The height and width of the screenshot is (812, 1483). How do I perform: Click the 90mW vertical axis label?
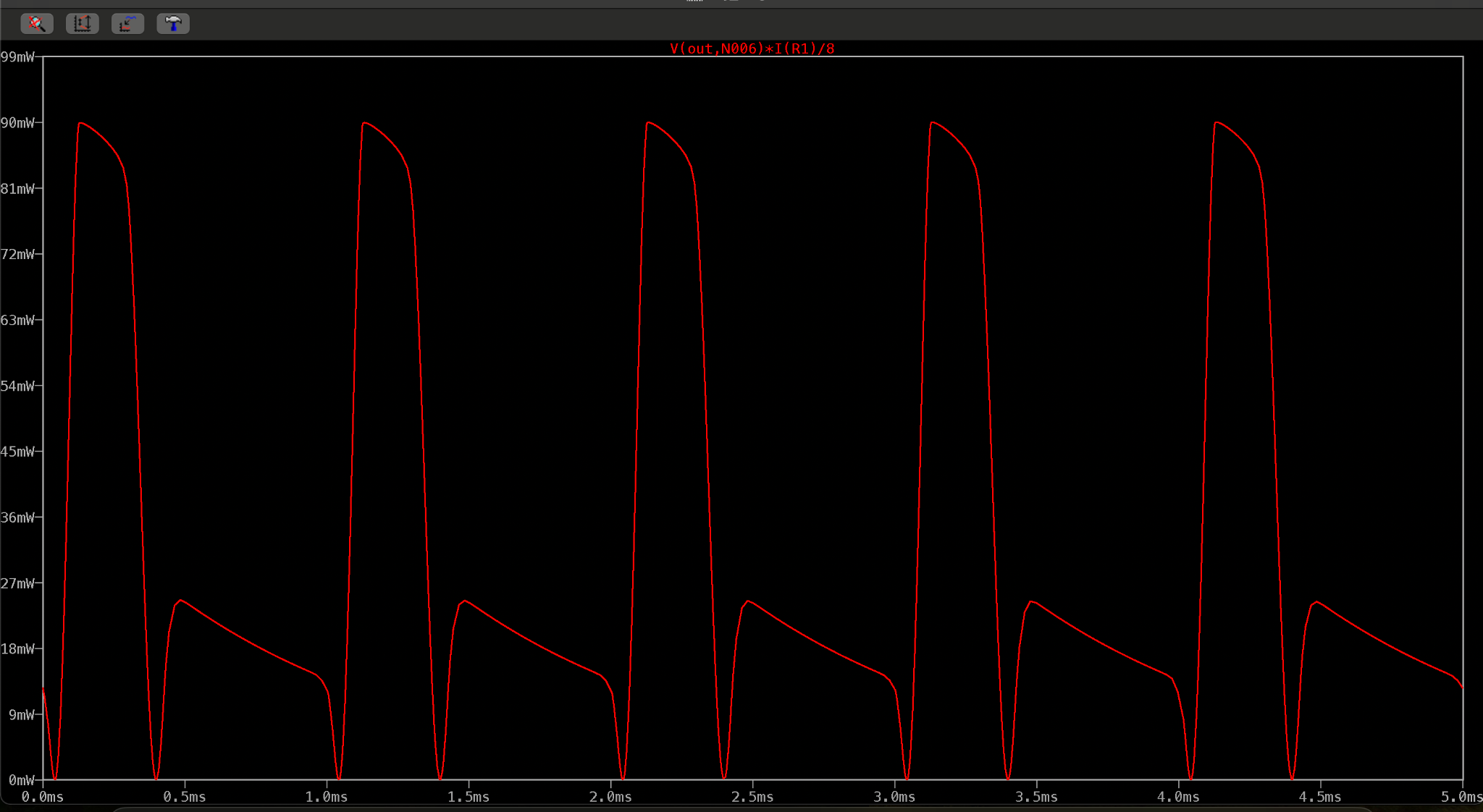[17, 122]
